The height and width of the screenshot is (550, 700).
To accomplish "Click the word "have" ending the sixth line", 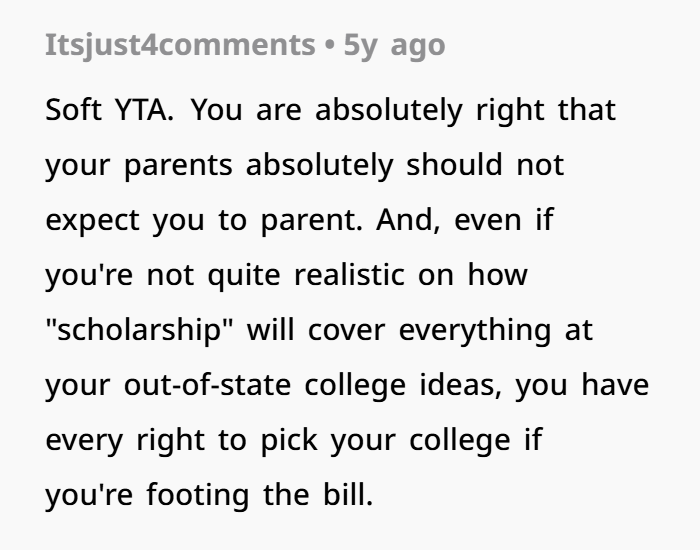I will (x=615, y=385).
